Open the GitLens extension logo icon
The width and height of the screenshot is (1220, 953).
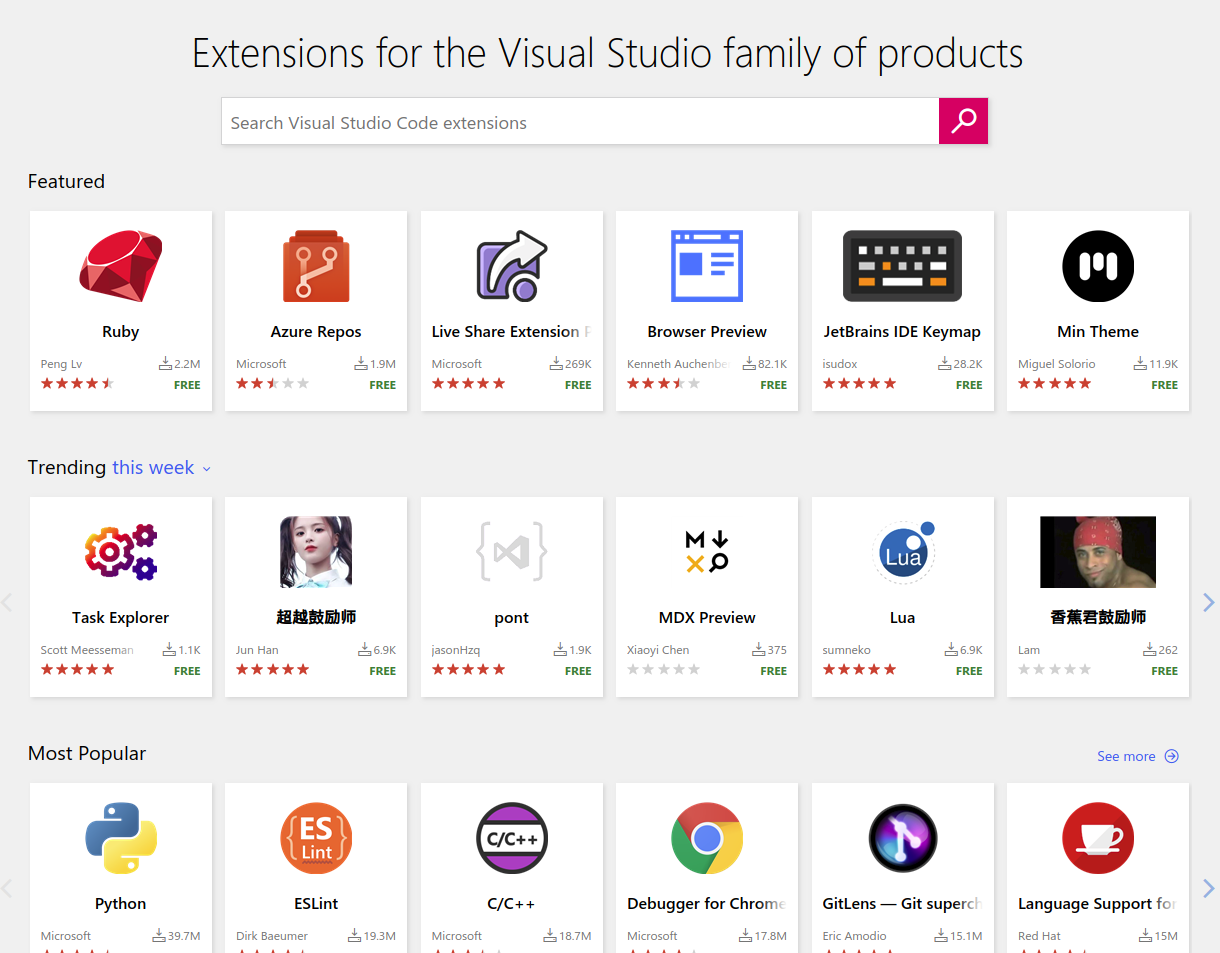[x=902, y=838]
